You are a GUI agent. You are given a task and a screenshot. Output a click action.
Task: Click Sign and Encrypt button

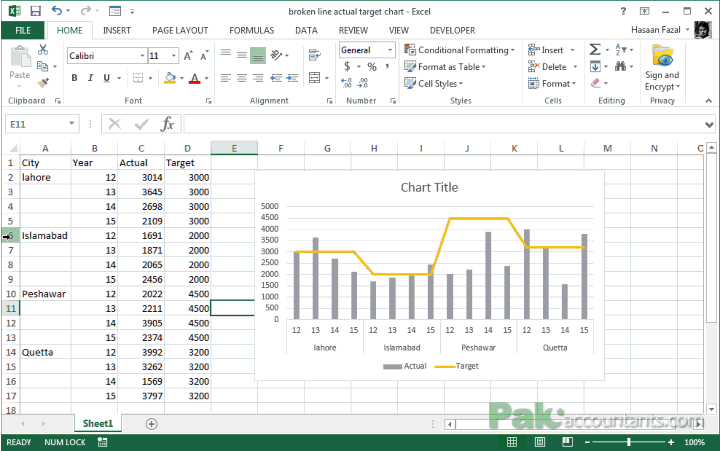pos(662,68)
